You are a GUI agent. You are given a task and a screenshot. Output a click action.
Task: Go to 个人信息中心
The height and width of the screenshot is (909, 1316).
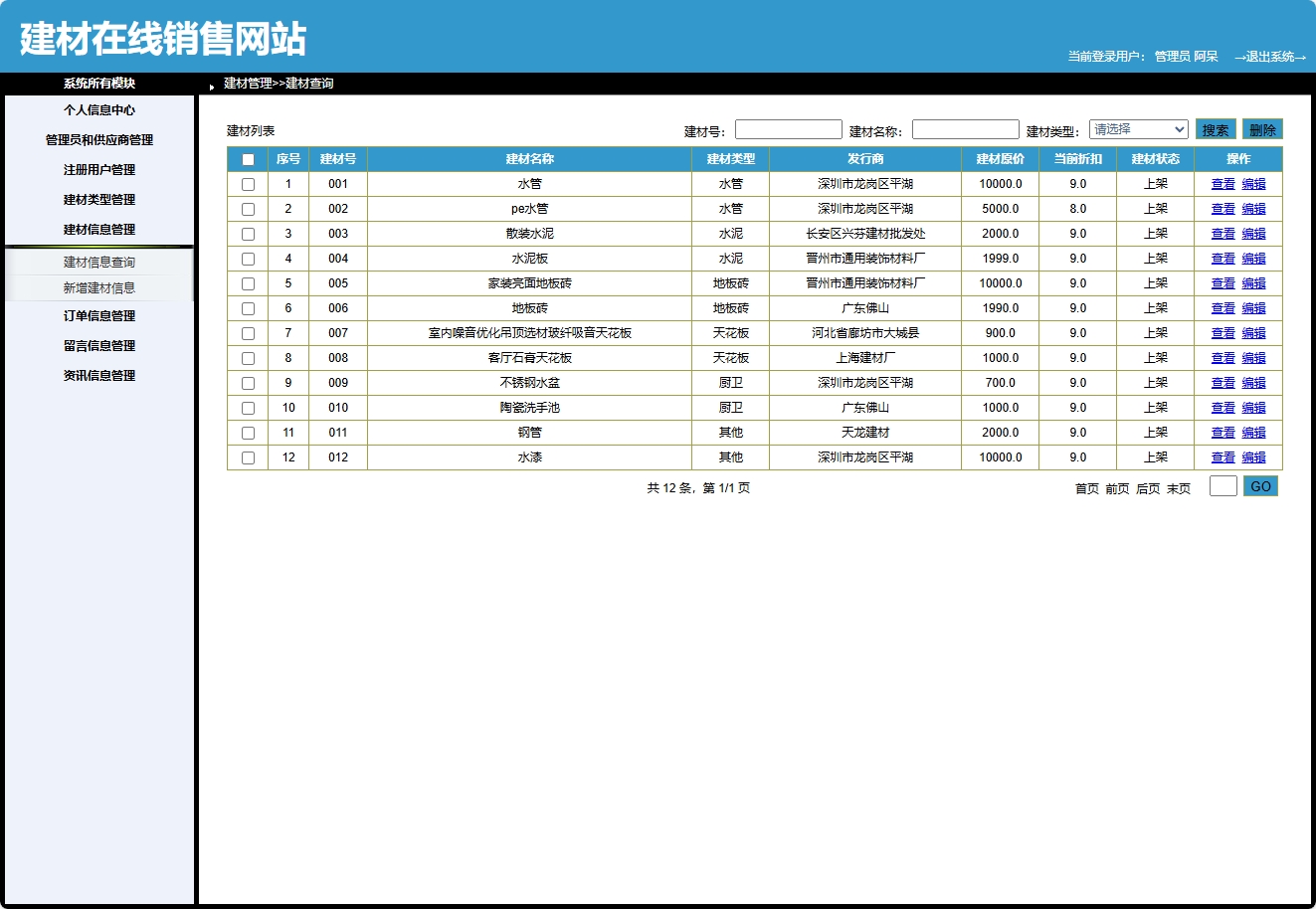(98, 109)
